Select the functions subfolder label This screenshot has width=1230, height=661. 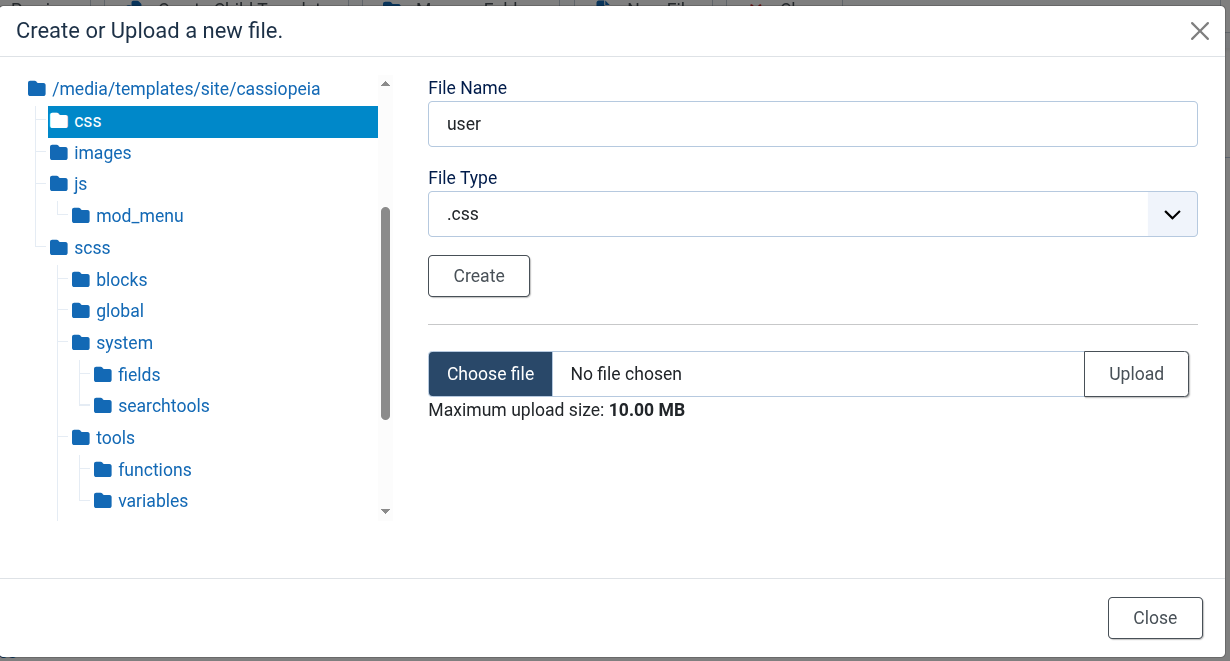point(155,470)
